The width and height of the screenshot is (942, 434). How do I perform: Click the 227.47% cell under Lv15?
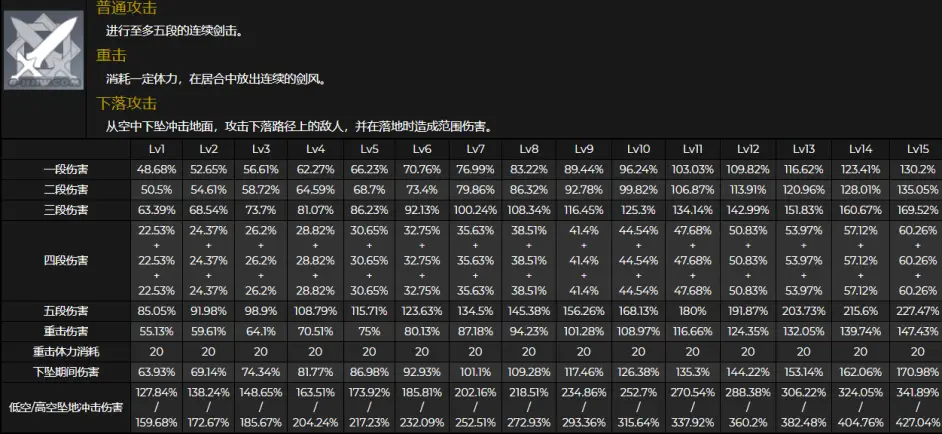tap(915, 310)
